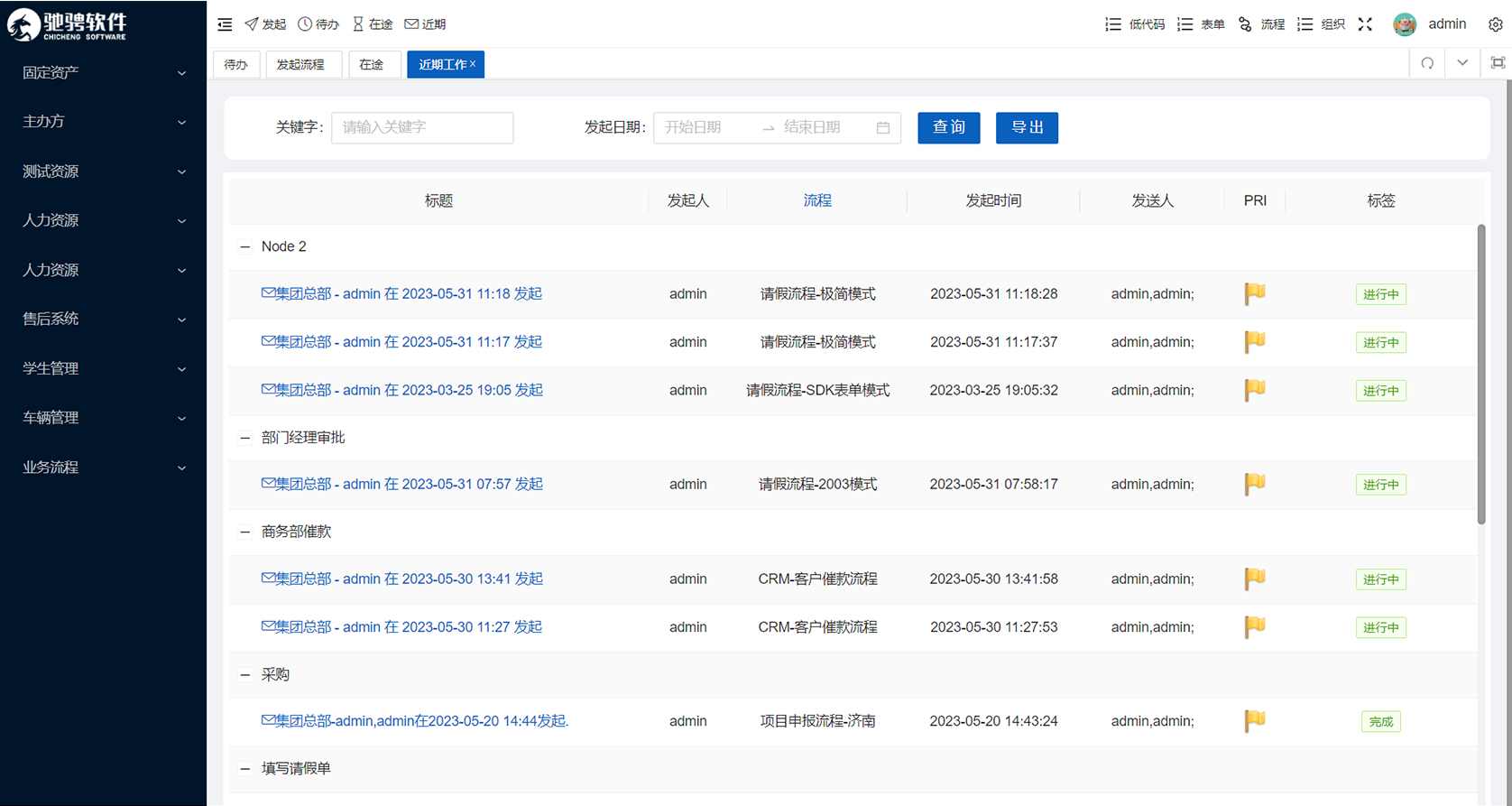Click the 请假流程-2003模式 cell

pos(817,484)
